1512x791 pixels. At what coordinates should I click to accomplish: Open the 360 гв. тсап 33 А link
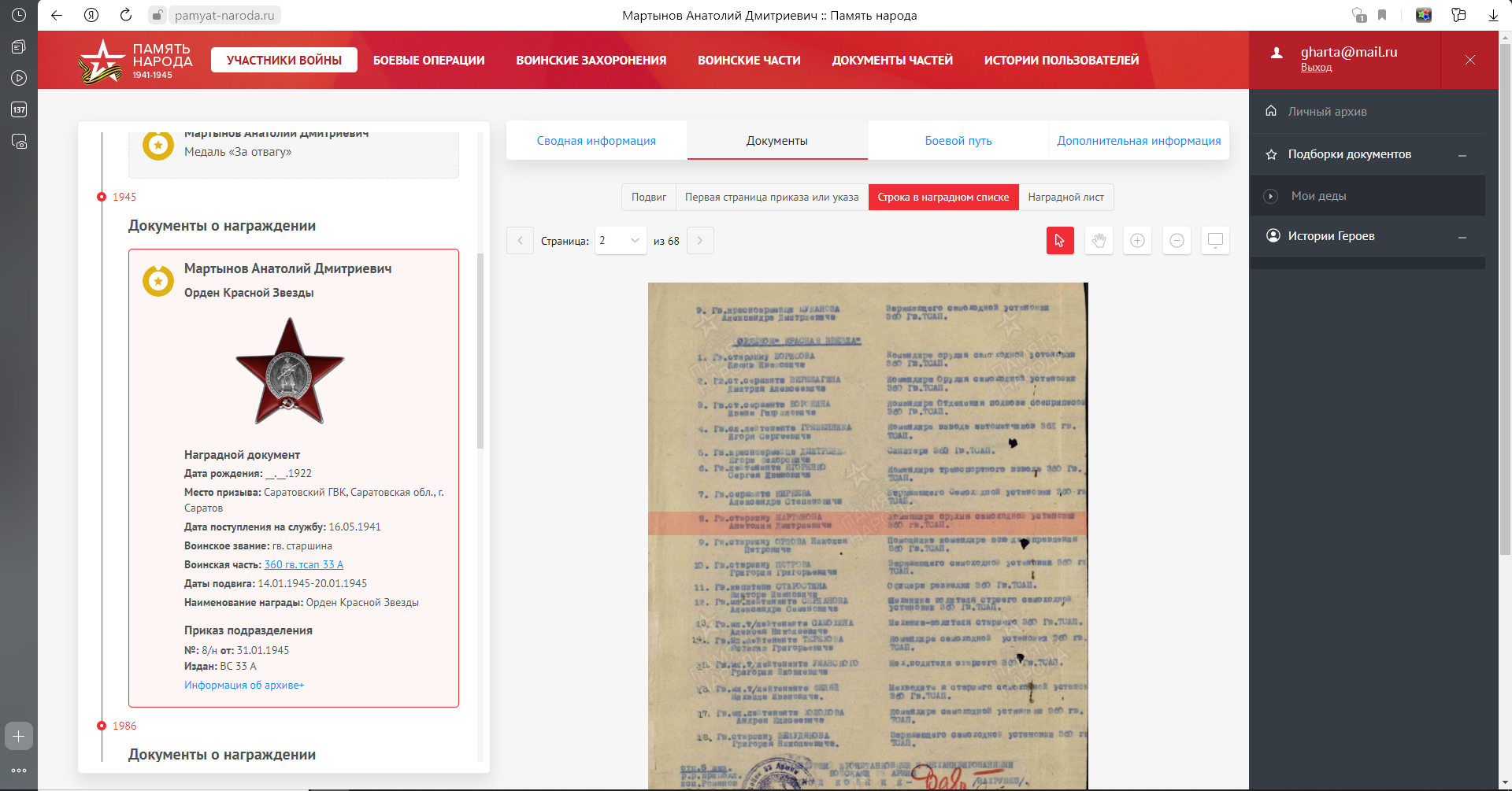[303, 565]
